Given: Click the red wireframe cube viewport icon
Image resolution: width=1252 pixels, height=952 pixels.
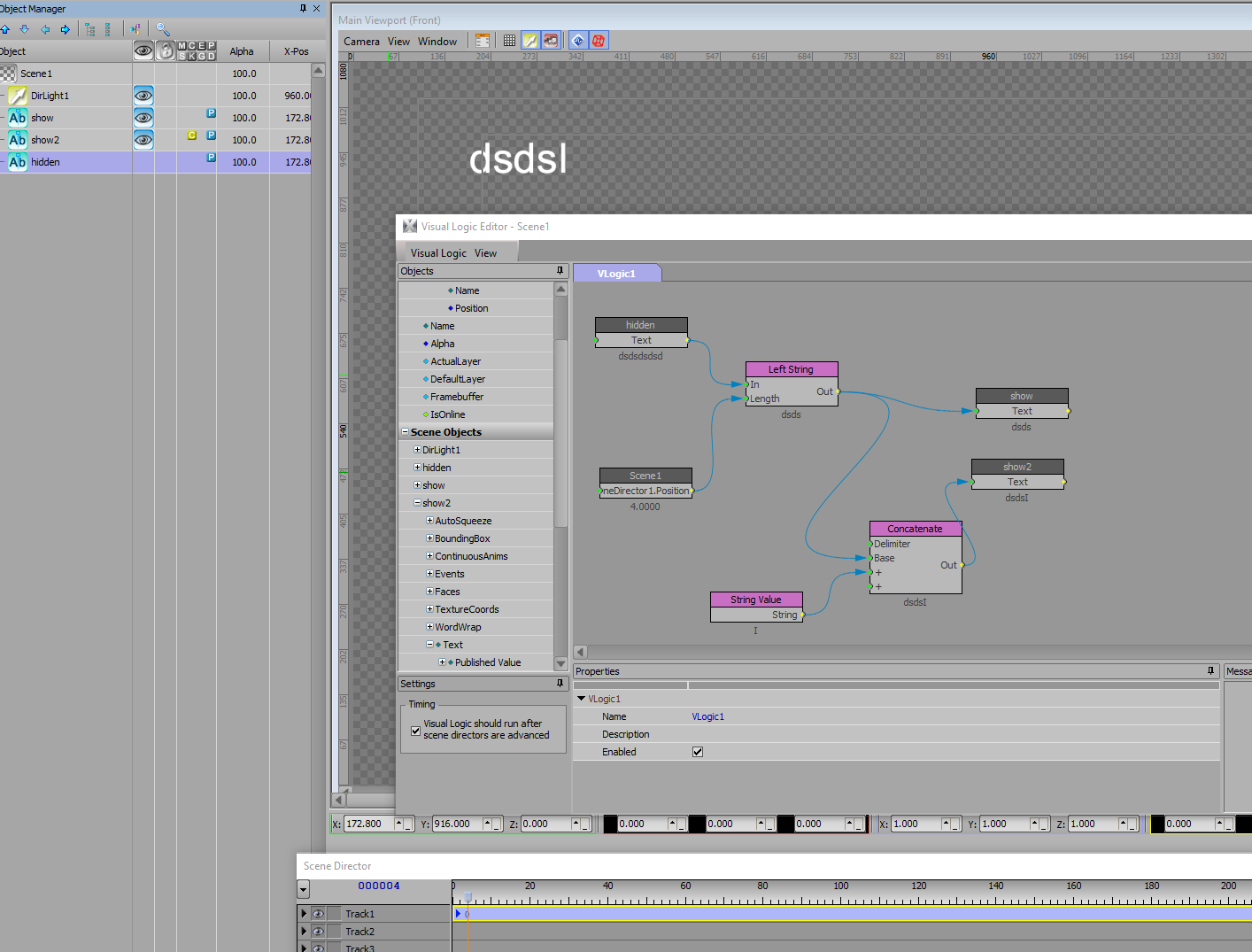Looking at the screenshot, I should click(x=599, y=41).
